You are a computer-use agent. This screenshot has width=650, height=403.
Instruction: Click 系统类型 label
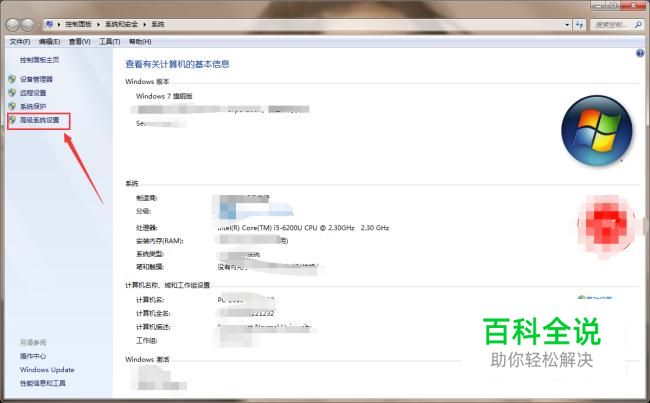point(150,254)
